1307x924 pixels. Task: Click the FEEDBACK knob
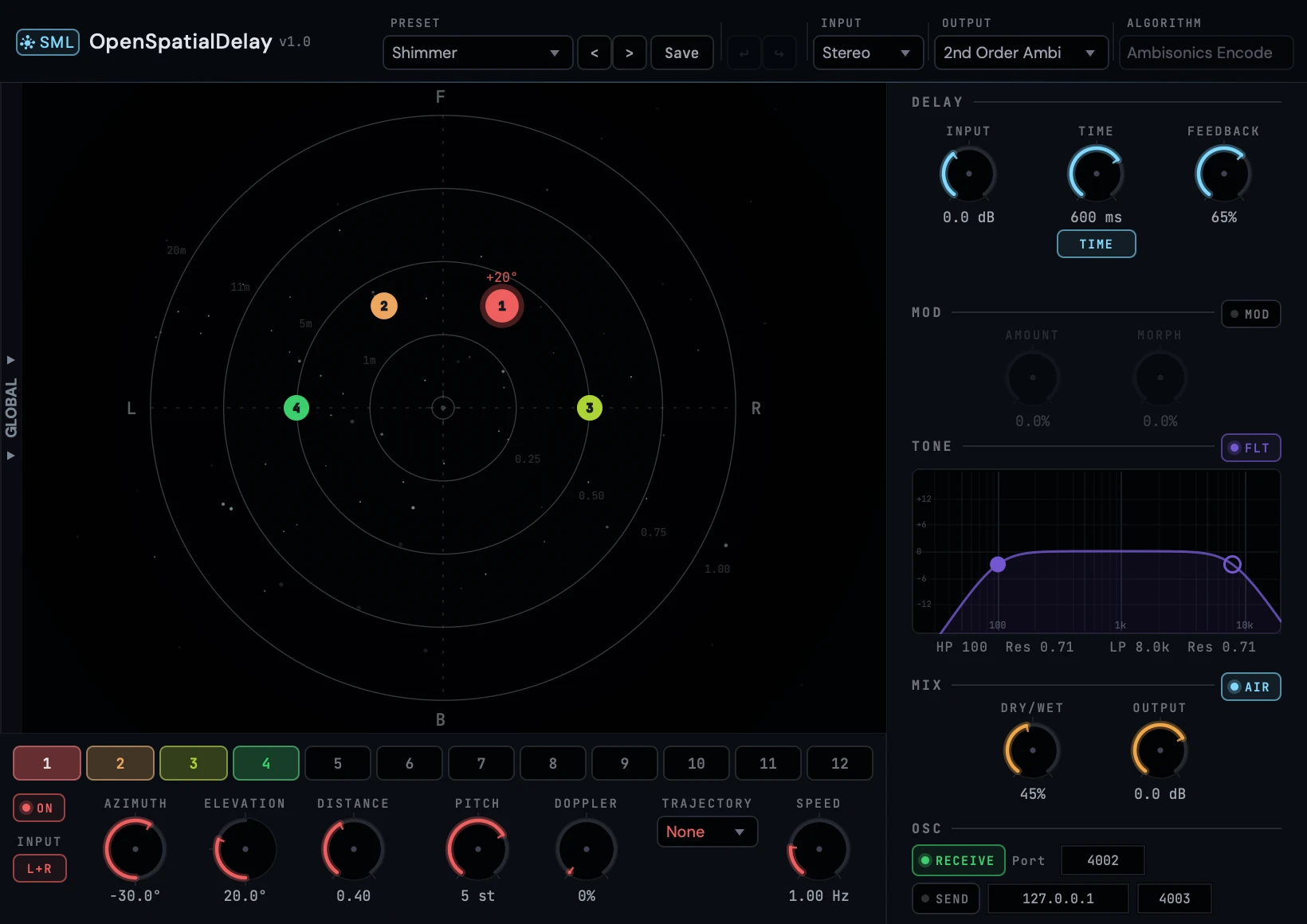tap(1224, 174)
